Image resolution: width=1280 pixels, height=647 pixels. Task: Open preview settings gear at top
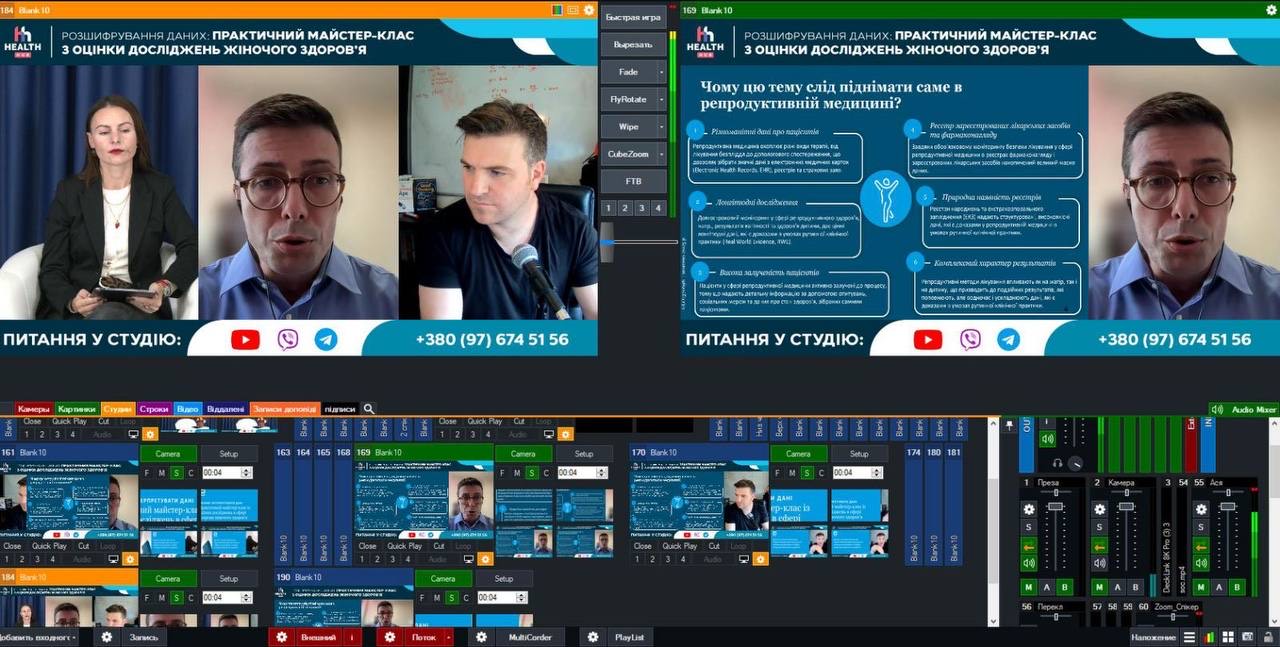tap(589, 10)
